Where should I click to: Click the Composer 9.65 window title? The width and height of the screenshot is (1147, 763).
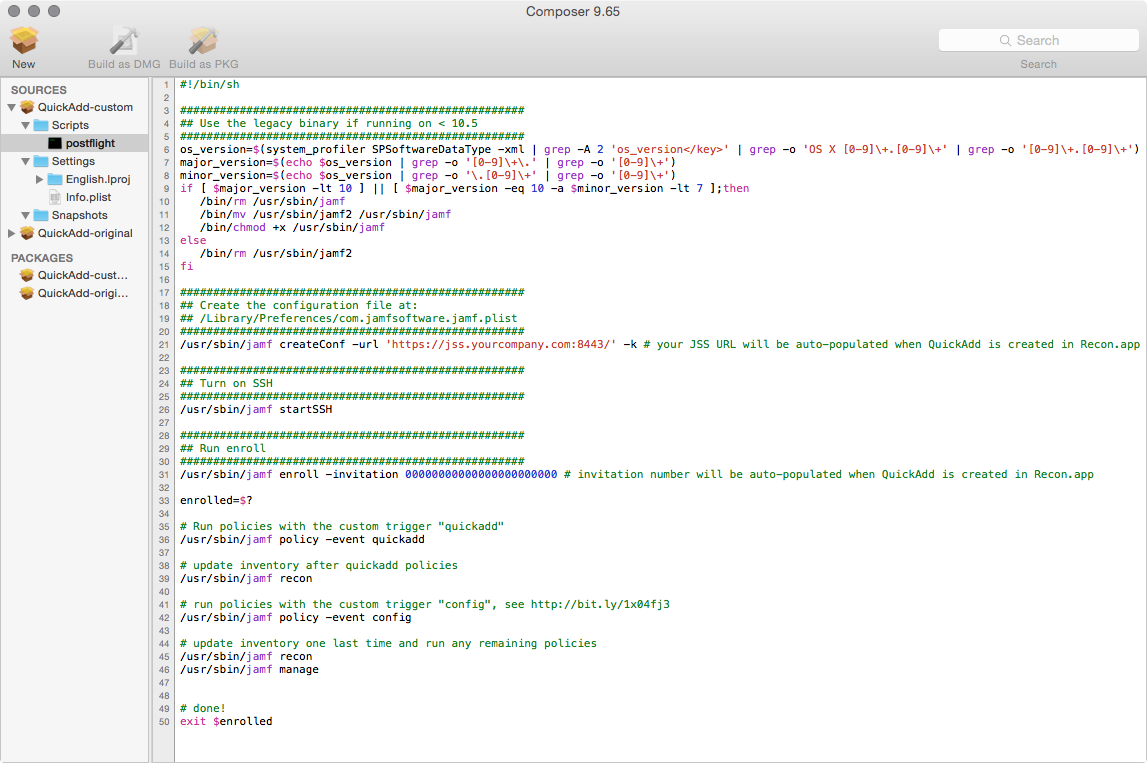click(573, 12)
